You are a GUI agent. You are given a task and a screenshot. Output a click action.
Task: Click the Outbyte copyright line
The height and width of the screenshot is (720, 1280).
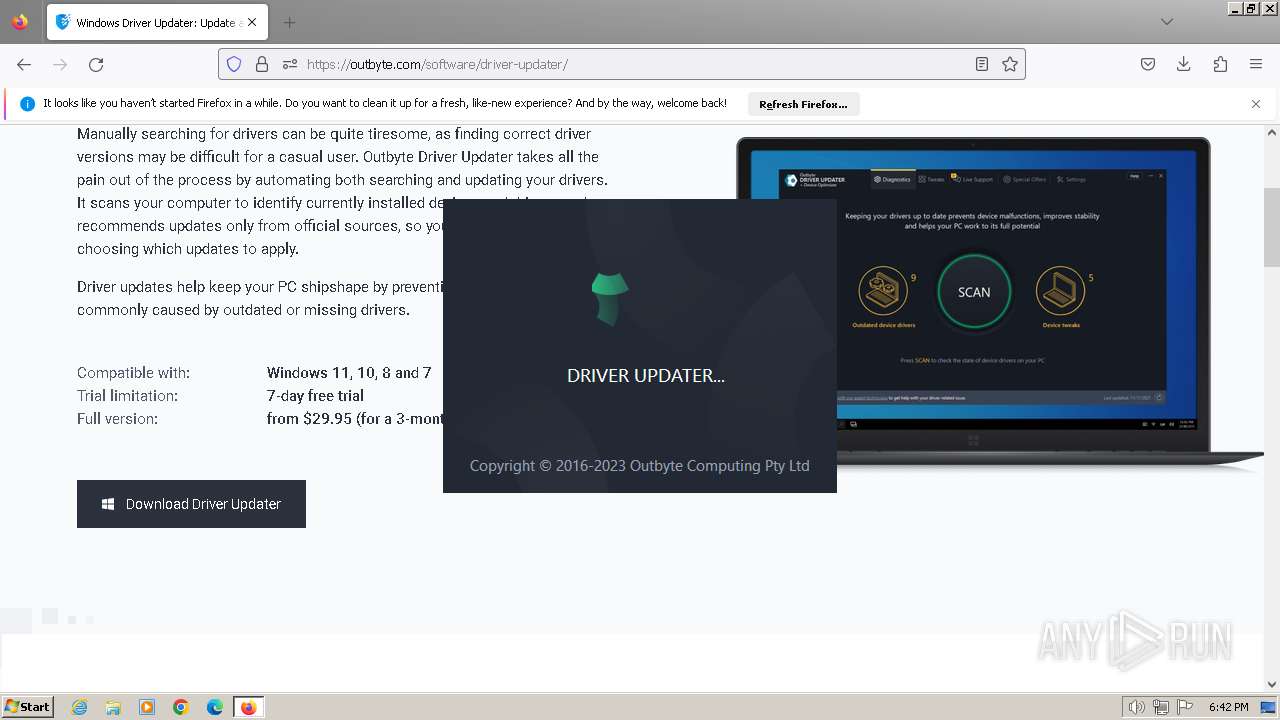pos(640,466)
